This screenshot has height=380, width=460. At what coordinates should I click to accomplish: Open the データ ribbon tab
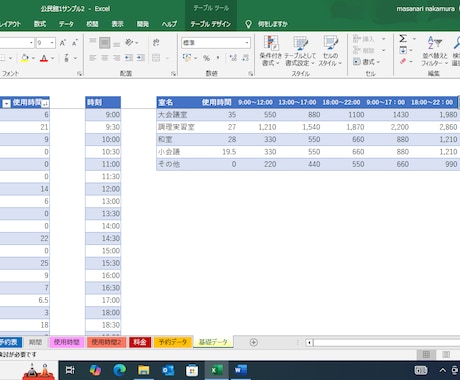click(x=66, y=24)
